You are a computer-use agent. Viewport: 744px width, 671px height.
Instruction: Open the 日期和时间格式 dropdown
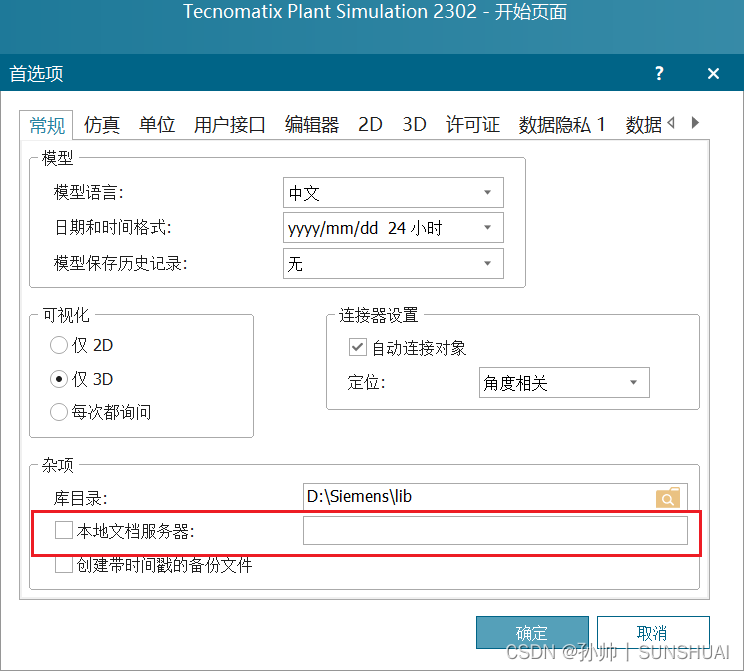393,228
